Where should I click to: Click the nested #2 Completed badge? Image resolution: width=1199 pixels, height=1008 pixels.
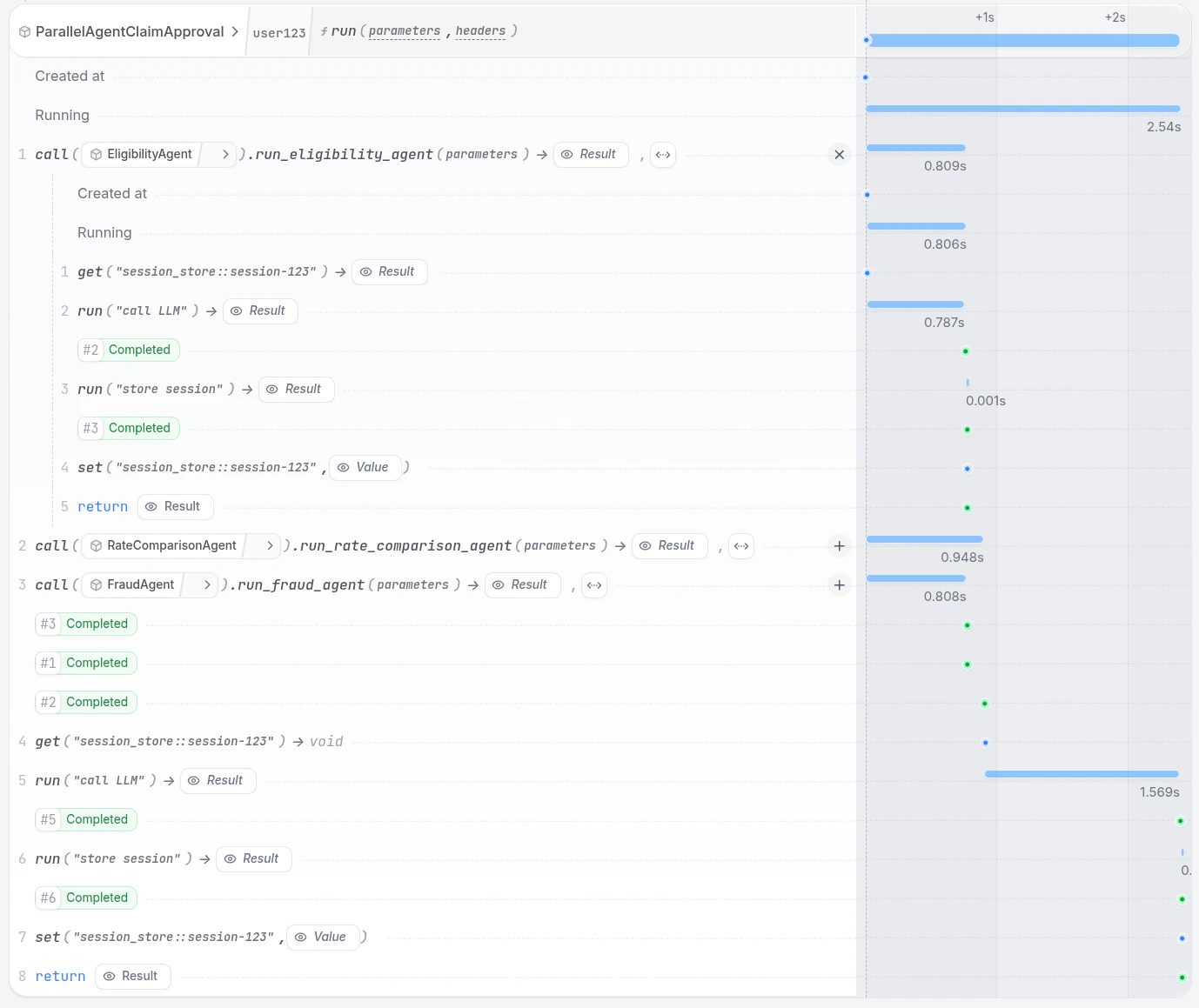click(x=128, y=350)
